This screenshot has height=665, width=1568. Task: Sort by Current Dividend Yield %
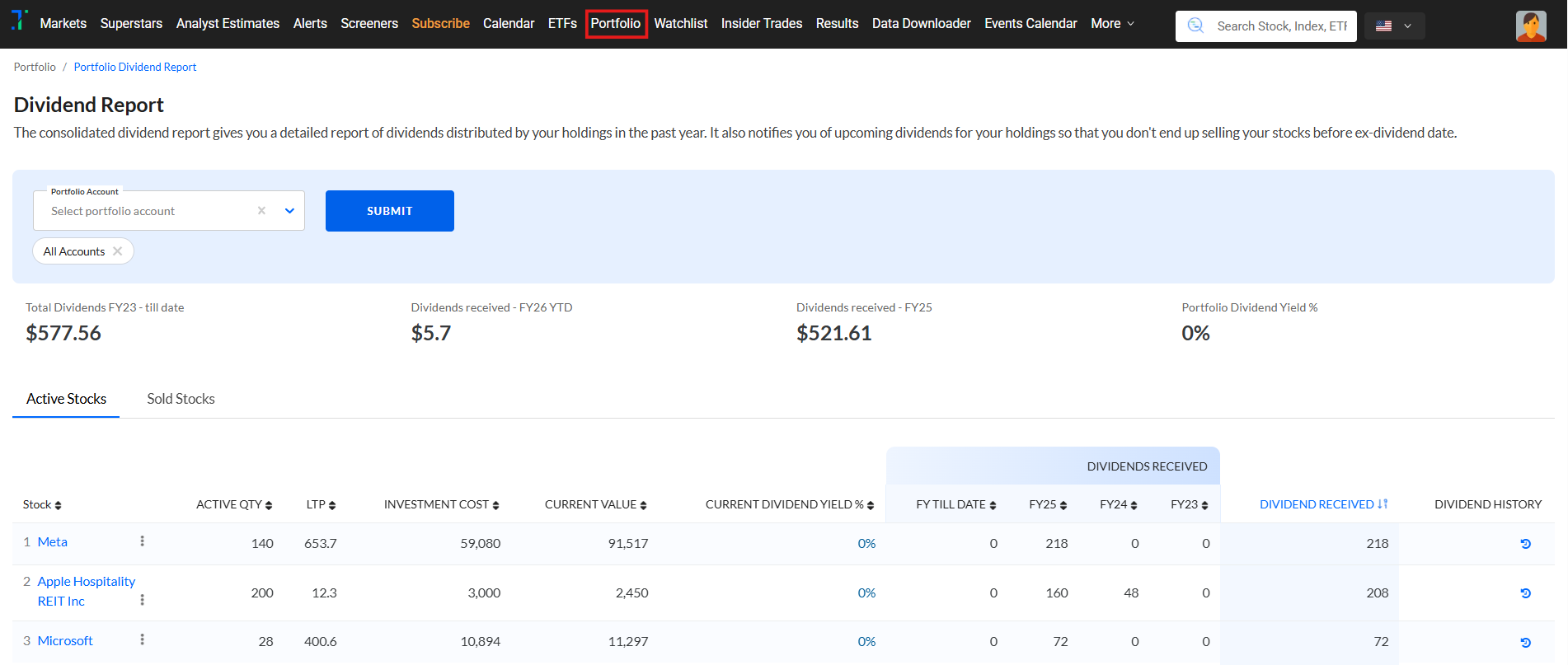click(789, 505)
